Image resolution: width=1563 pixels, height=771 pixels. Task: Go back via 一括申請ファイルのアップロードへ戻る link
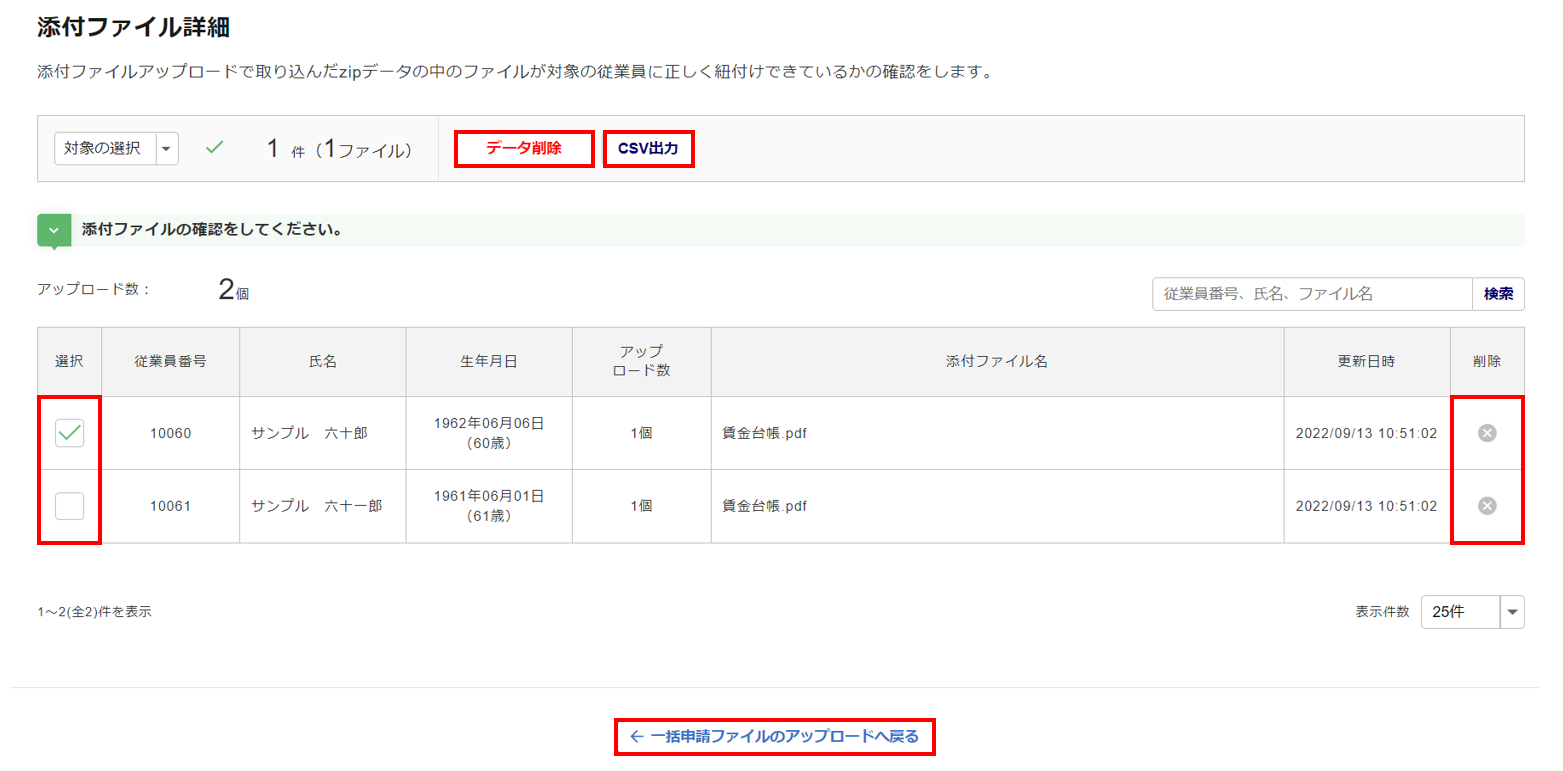tap(774, 737)
